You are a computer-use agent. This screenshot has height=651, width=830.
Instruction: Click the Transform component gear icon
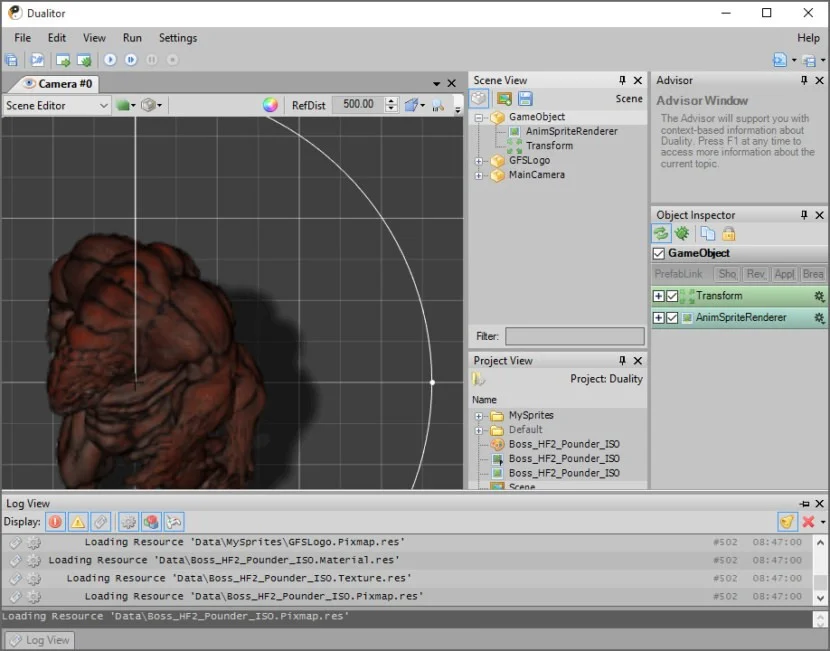819,296
